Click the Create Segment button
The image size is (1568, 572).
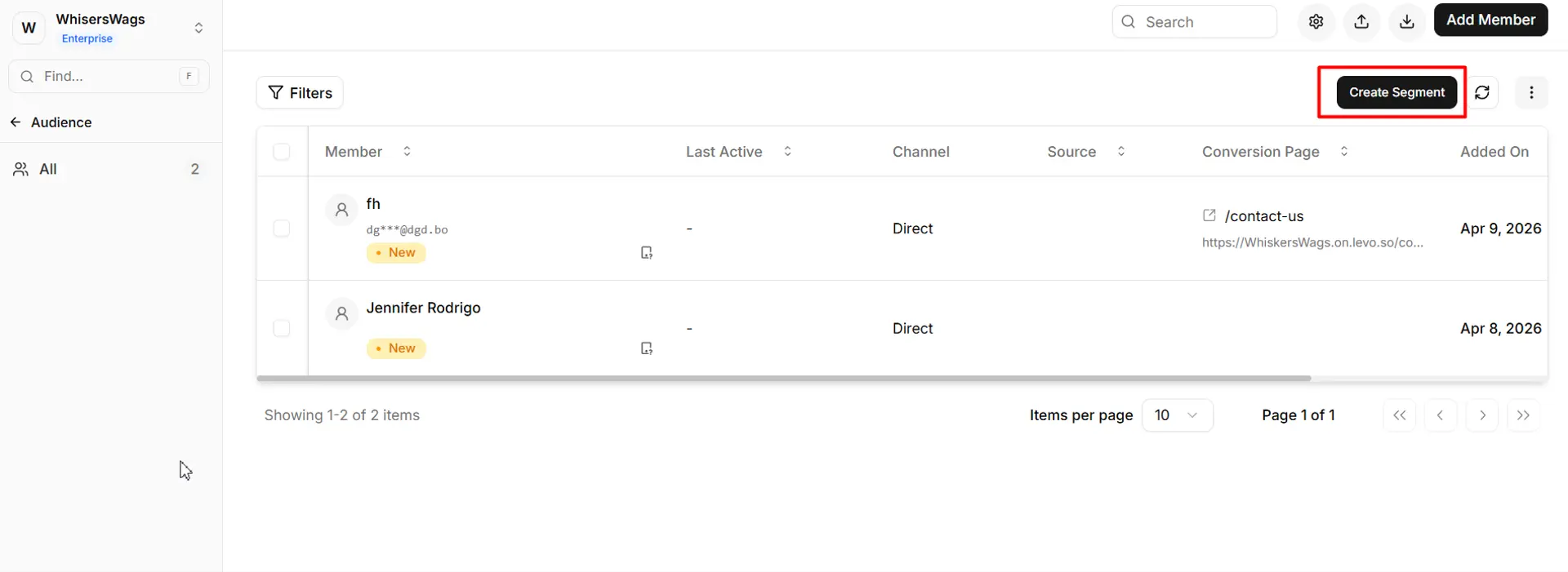pos(1396,93)
